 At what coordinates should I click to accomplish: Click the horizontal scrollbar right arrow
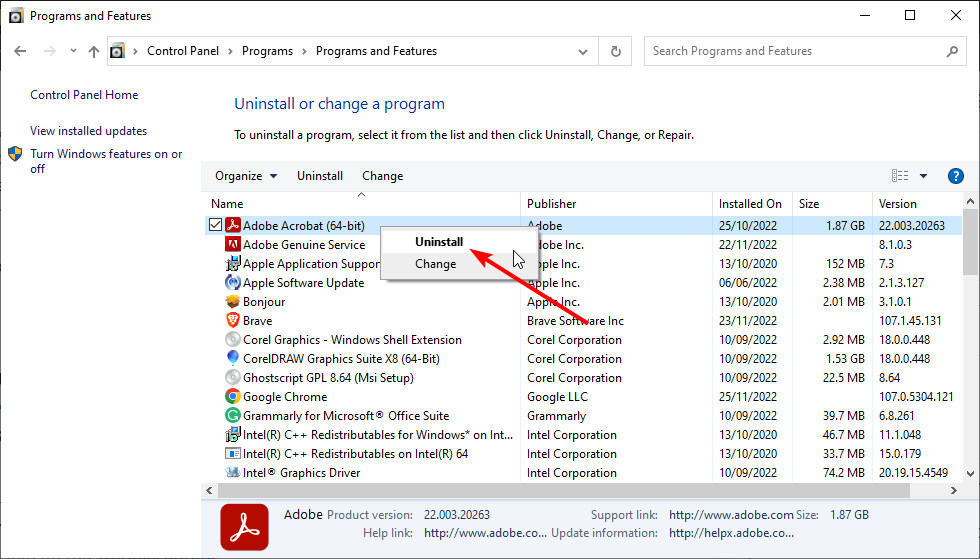point(954,491)
